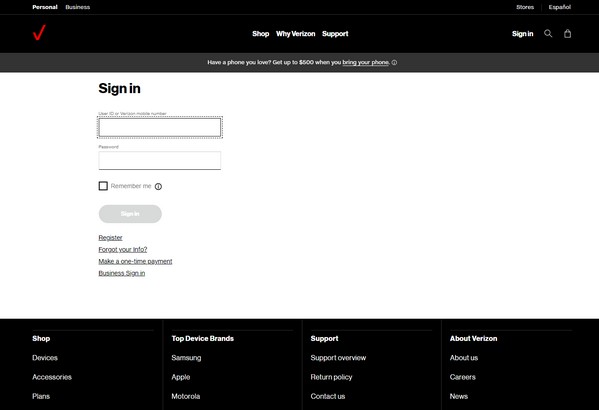Screen dimensions: 599x410
Task: Open Samsung under Top Device Brands
Action: [186, 358]
